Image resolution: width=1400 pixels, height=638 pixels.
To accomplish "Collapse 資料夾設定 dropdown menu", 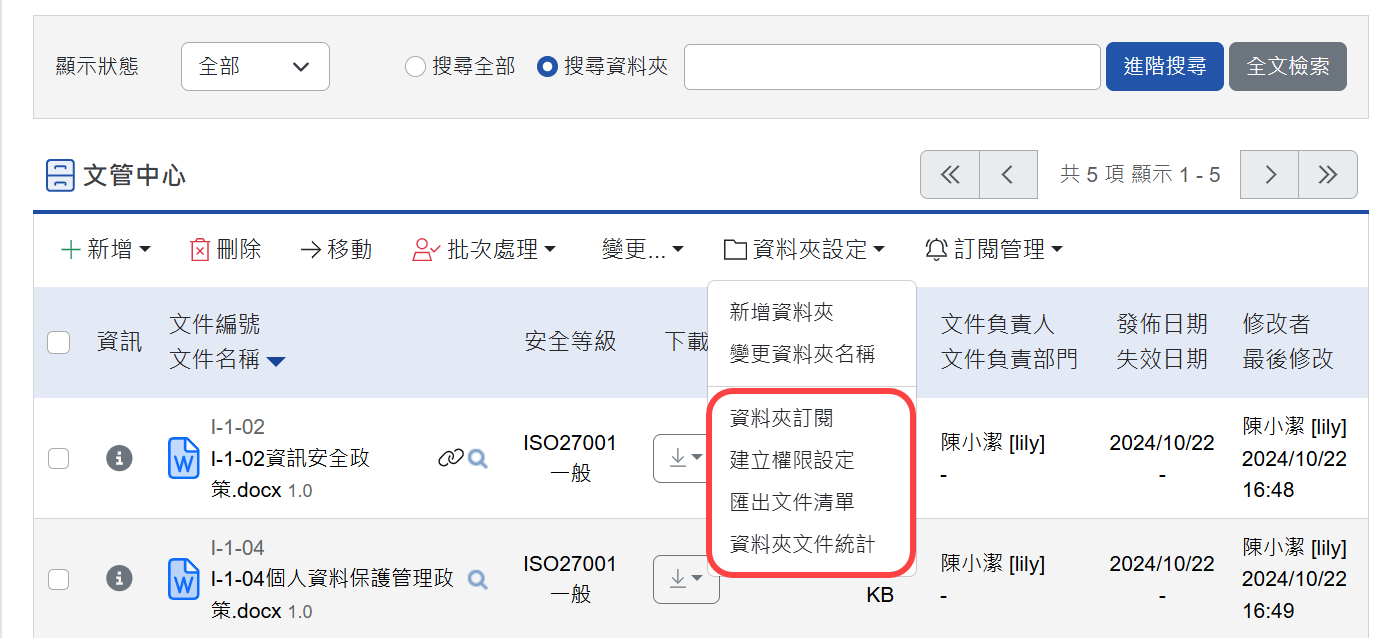I will [x=804, y=249].
